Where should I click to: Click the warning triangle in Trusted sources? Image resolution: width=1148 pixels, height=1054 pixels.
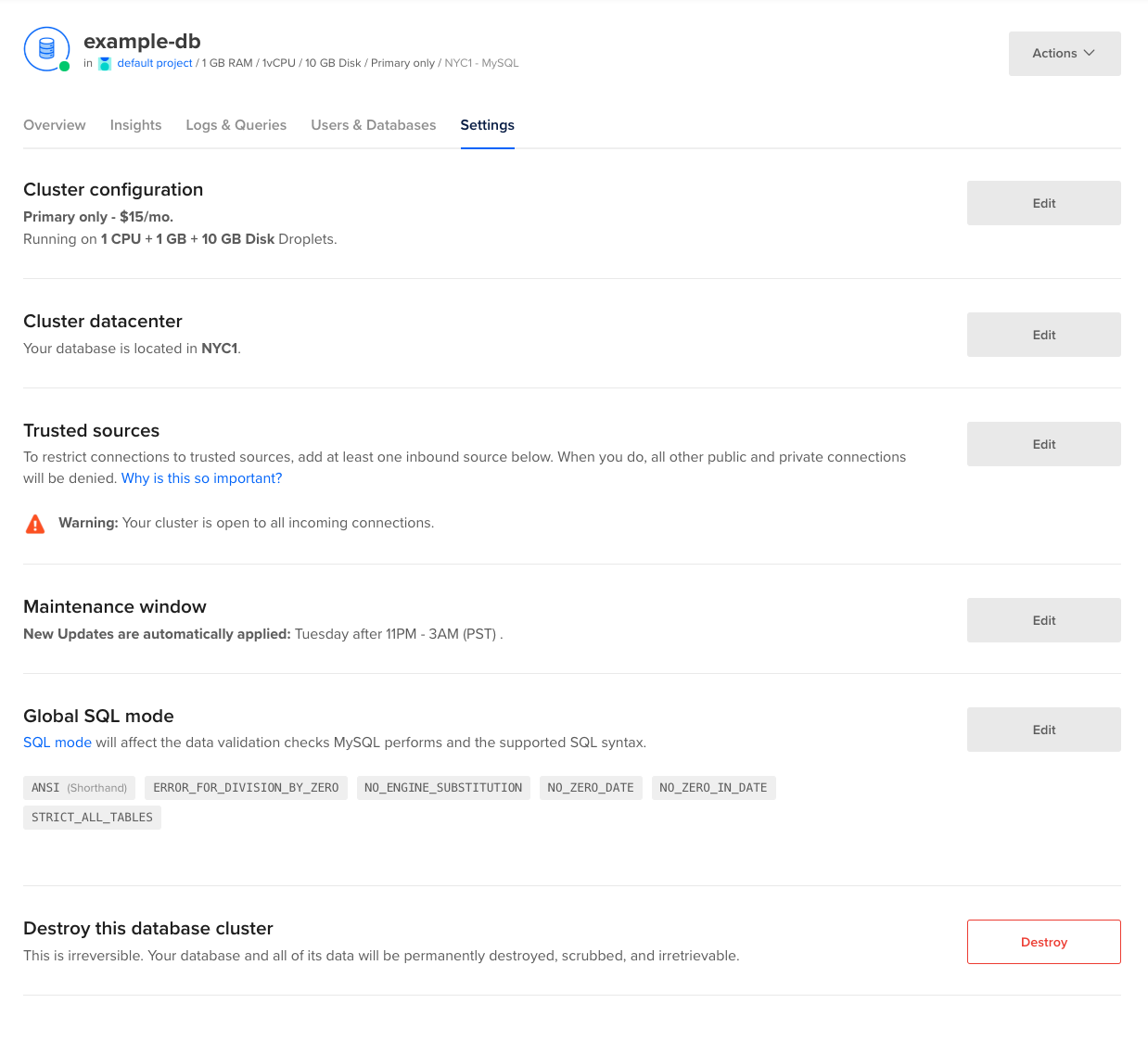34,523
